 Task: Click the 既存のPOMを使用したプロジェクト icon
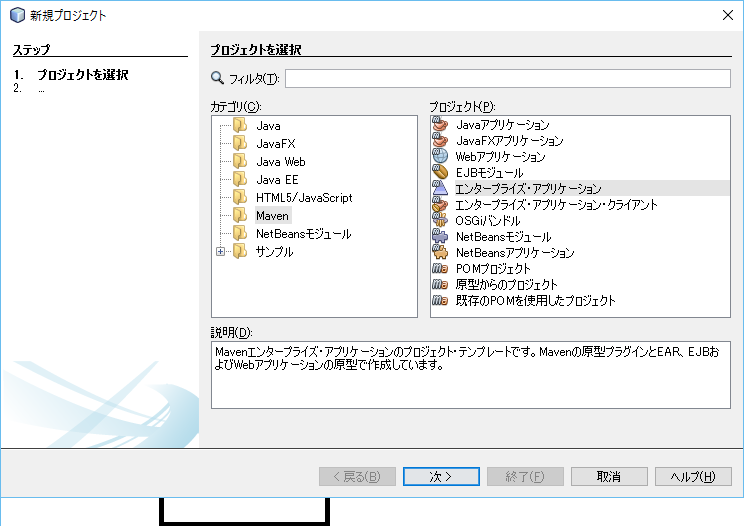point(440,300)
